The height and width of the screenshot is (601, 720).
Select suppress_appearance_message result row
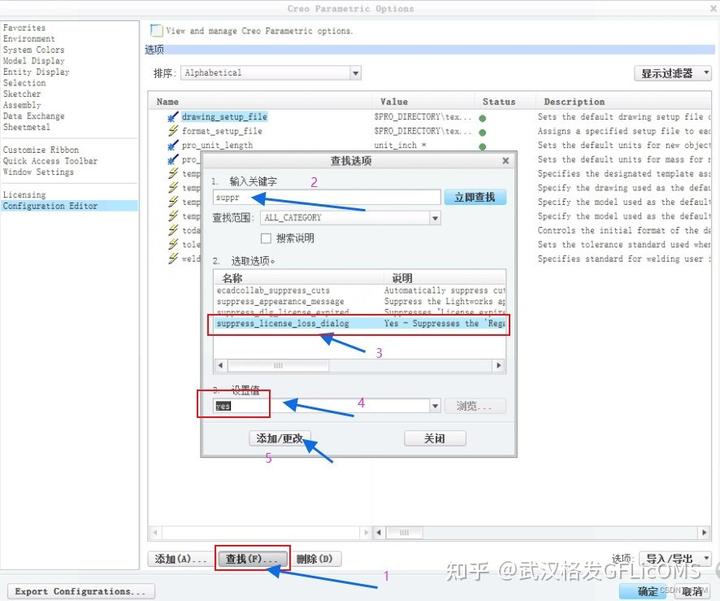coord(360,302)
